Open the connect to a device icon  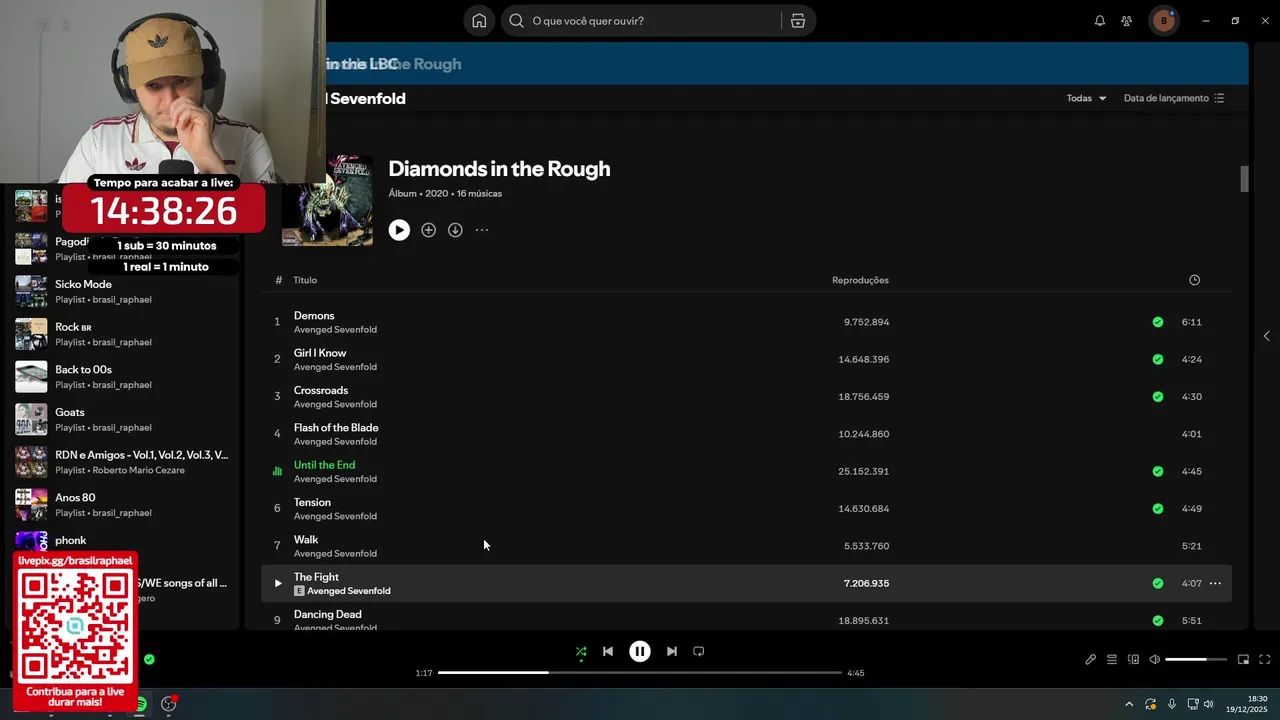tap(1133, 660)
